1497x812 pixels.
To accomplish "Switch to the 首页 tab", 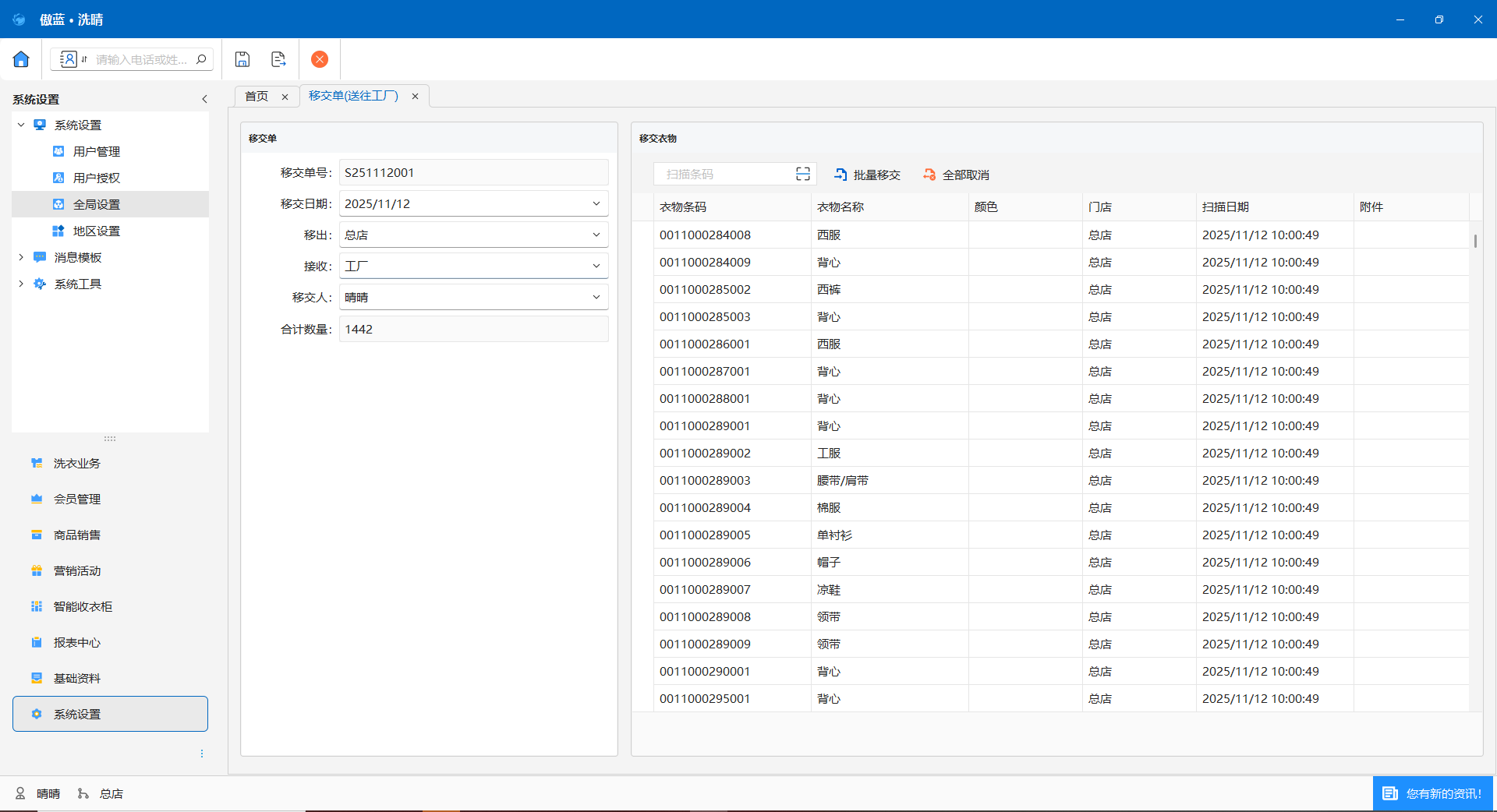I will click(257, 97).
